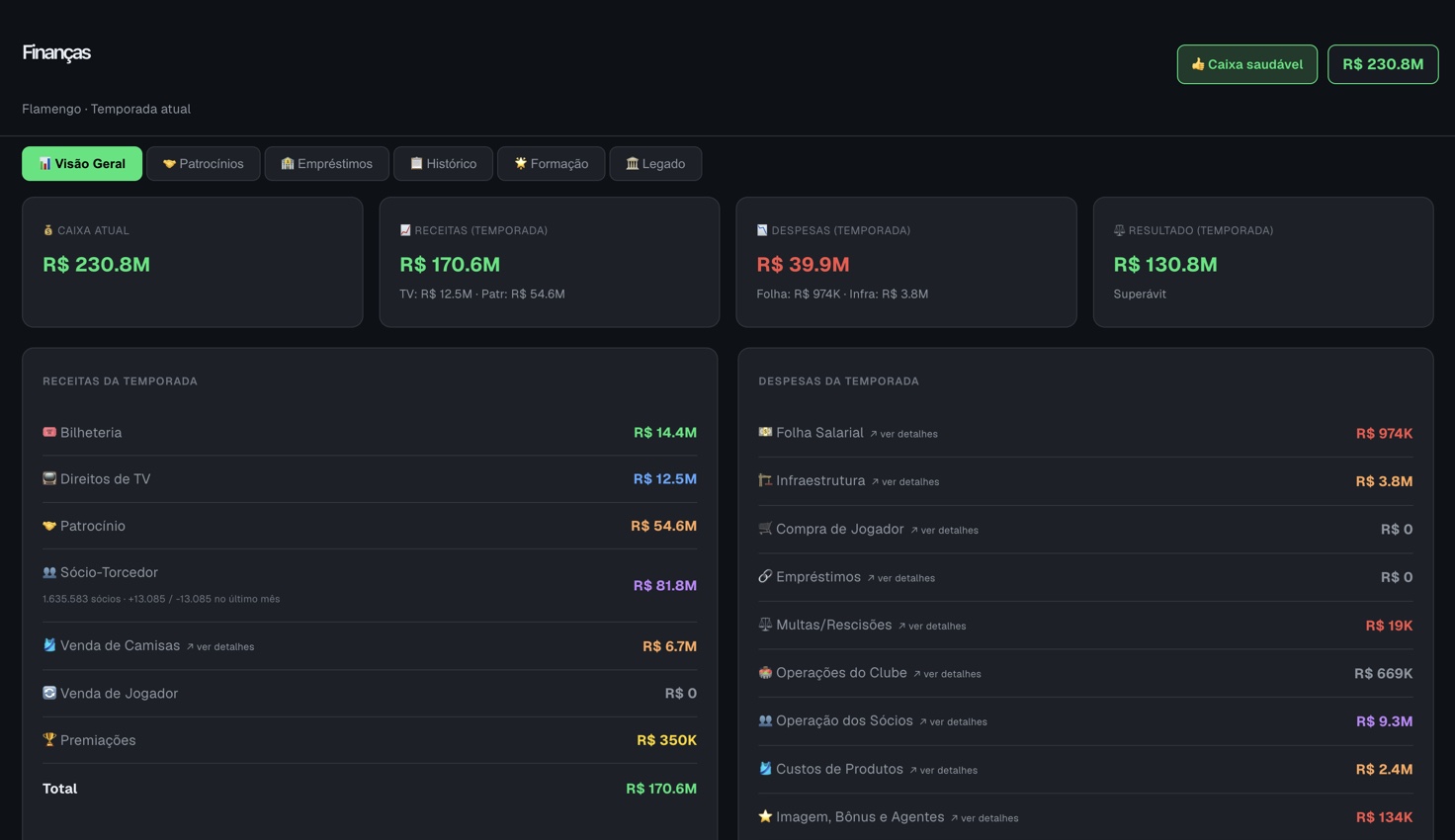The height and width of the screenshot is (840, 1455).
Task: Click the handshake icon in Patrocínio revenue row
Action: (49, 526)
